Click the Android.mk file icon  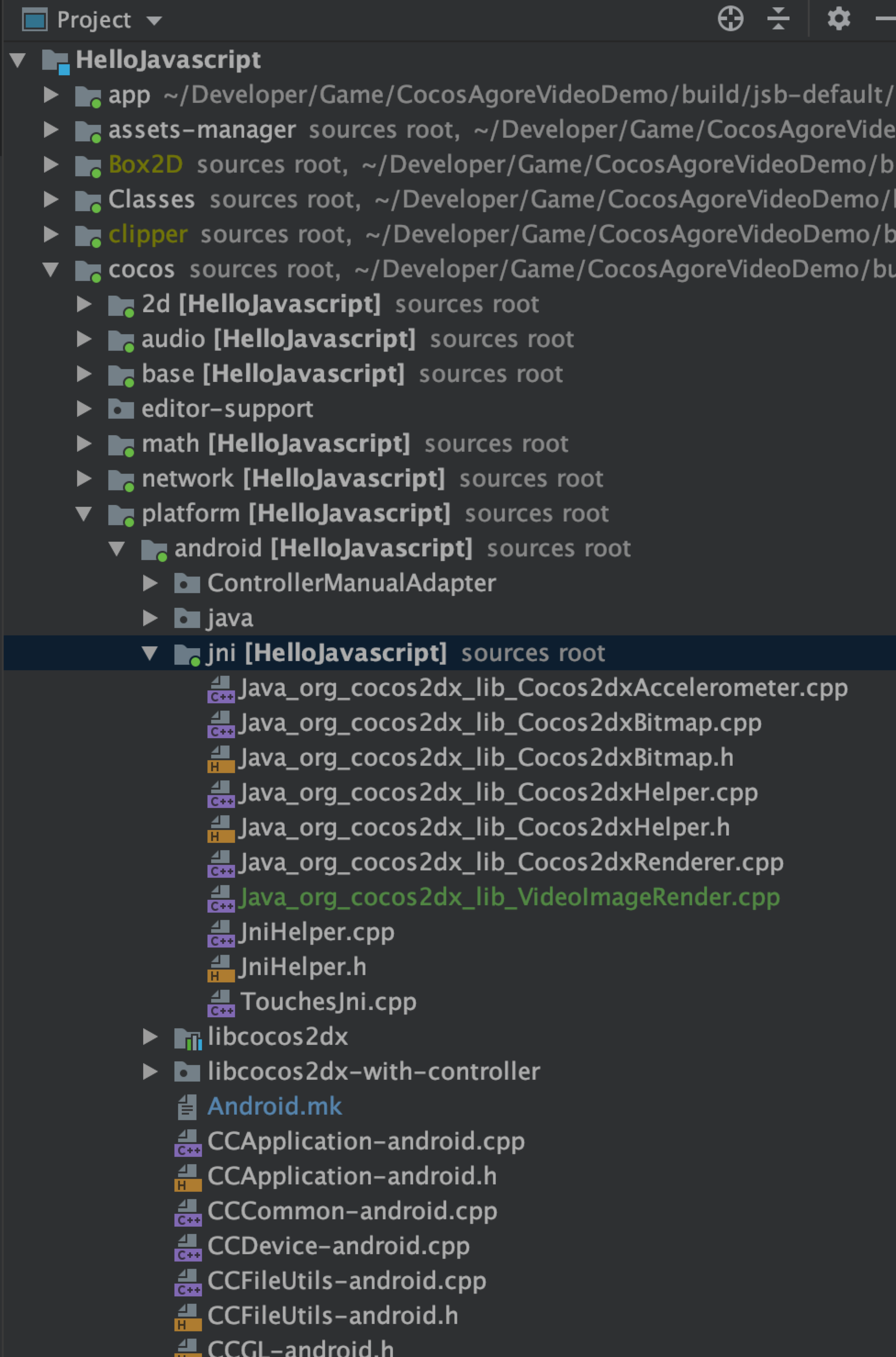[x=187, y=1107]
